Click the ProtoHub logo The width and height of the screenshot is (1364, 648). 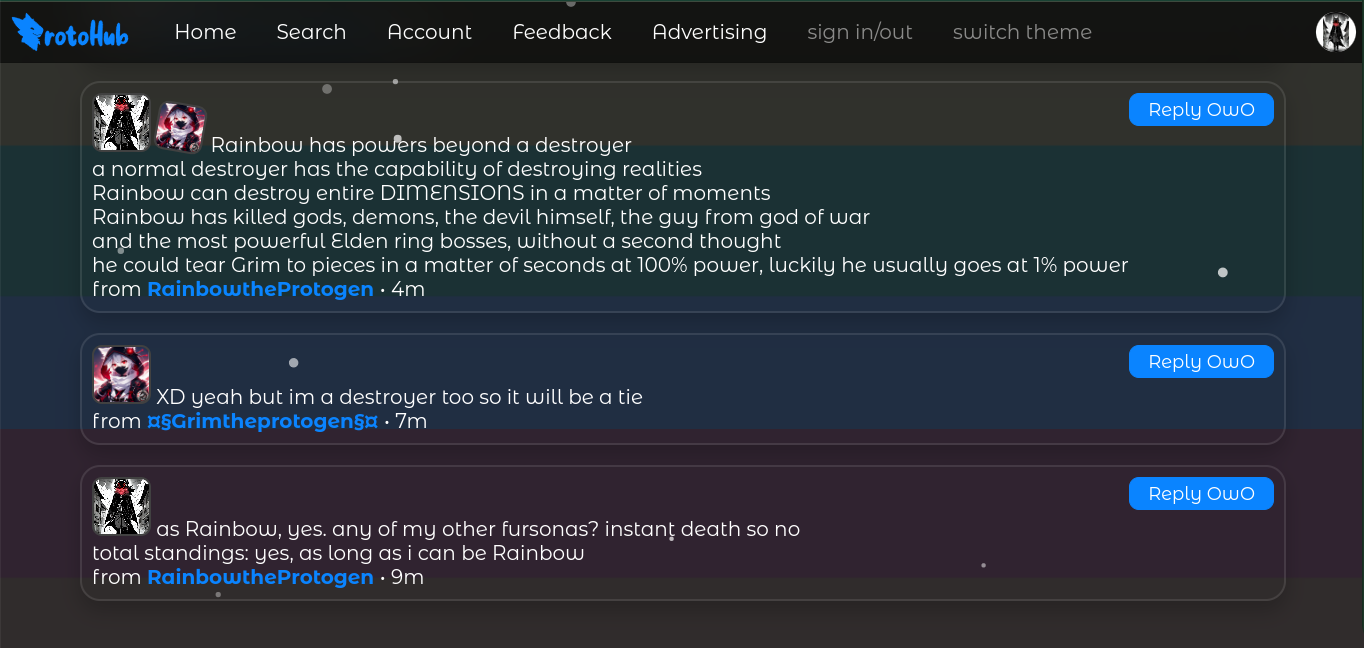pos(70,32)
